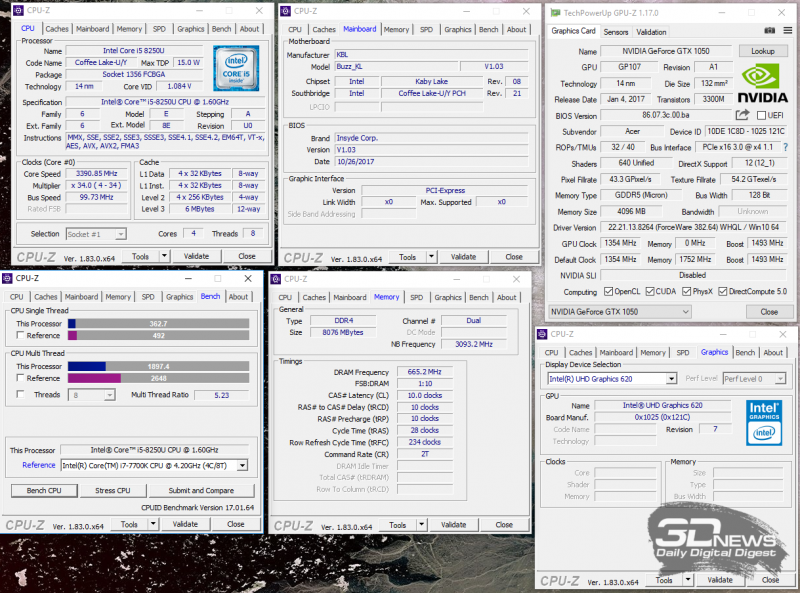Viewport: 800px width, 593px height.
Task: Click the GPU-Z screenshot camera icon
Action: point(769,31)
